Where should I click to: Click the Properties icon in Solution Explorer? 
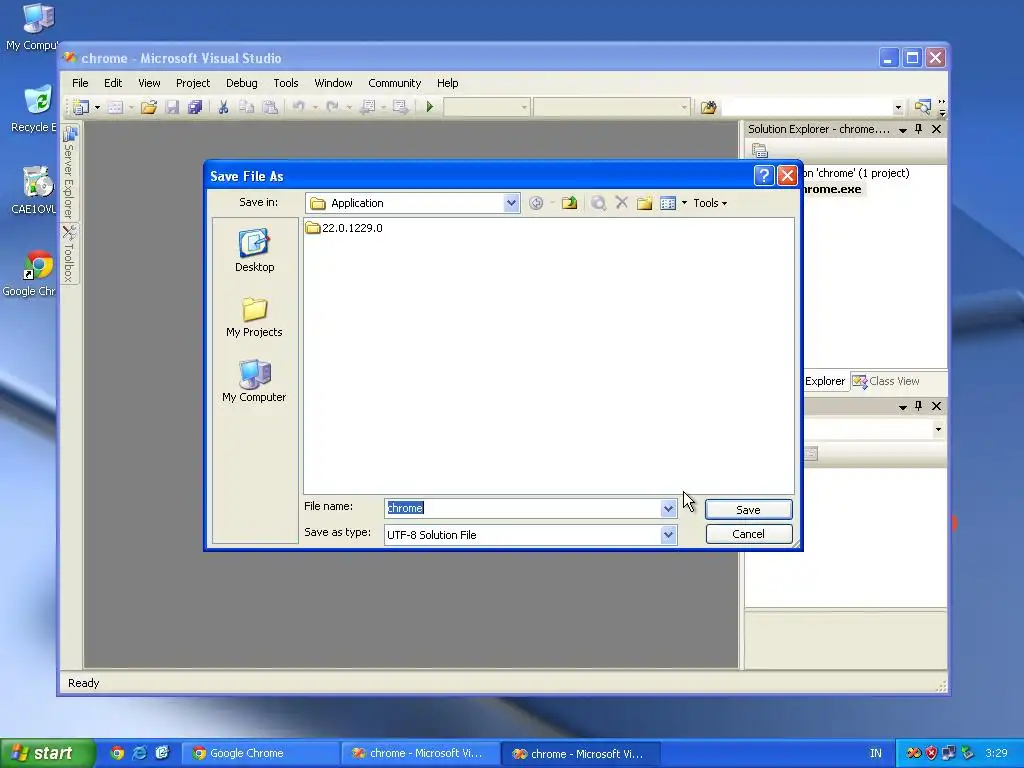coord(760,151)
